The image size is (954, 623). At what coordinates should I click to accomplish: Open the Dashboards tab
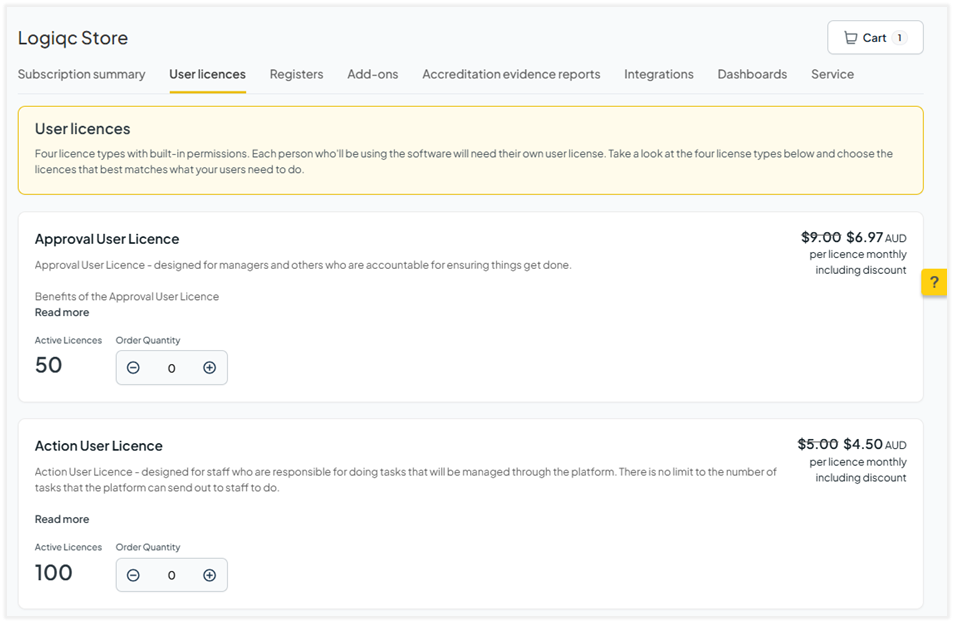coord(752,74)
